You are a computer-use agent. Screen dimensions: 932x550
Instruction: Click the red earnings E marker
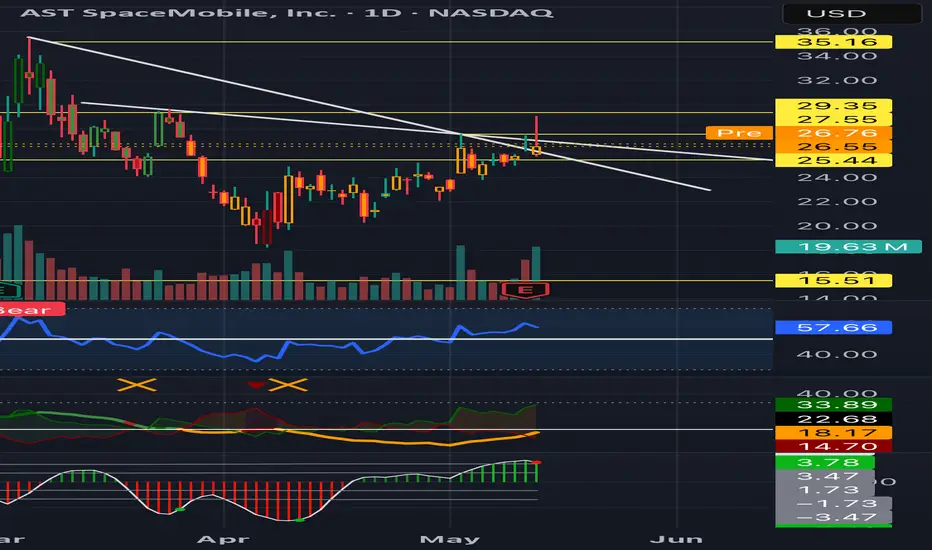(525, 290)
